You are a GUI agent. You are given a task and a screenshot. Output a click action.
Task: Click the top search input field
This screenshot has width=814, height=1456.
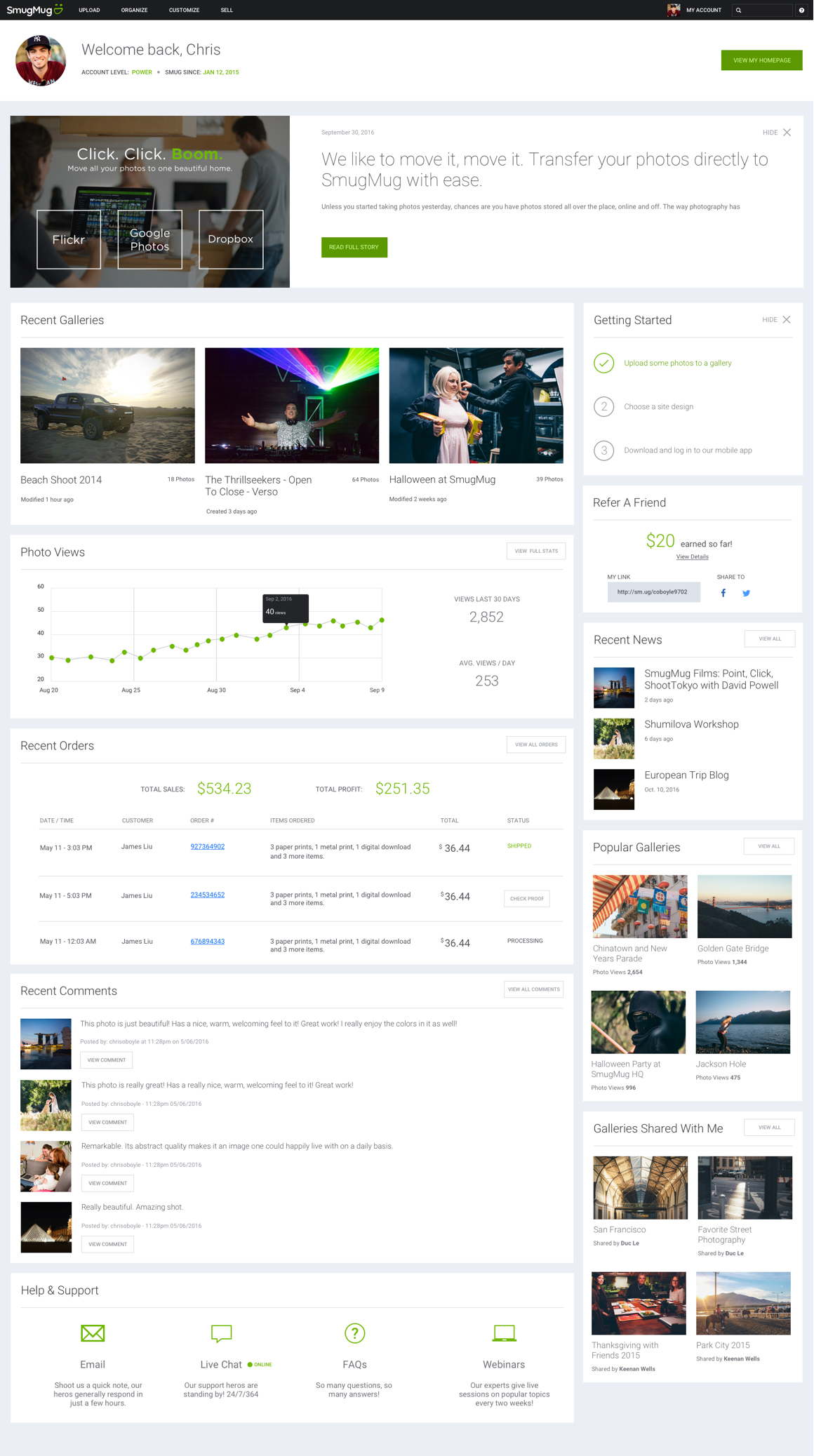(762, 11)
